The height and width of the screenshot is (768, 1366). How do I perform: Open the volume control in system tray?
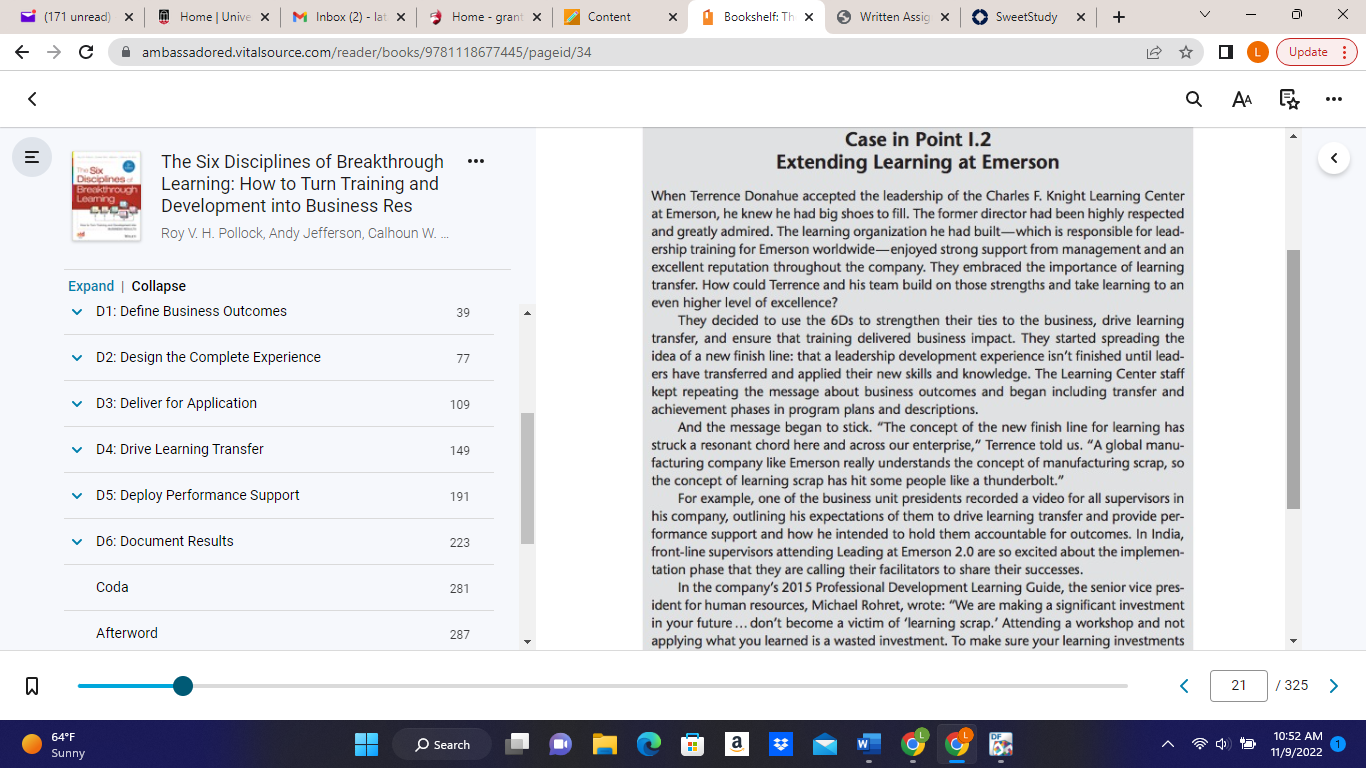point(1222,744)
